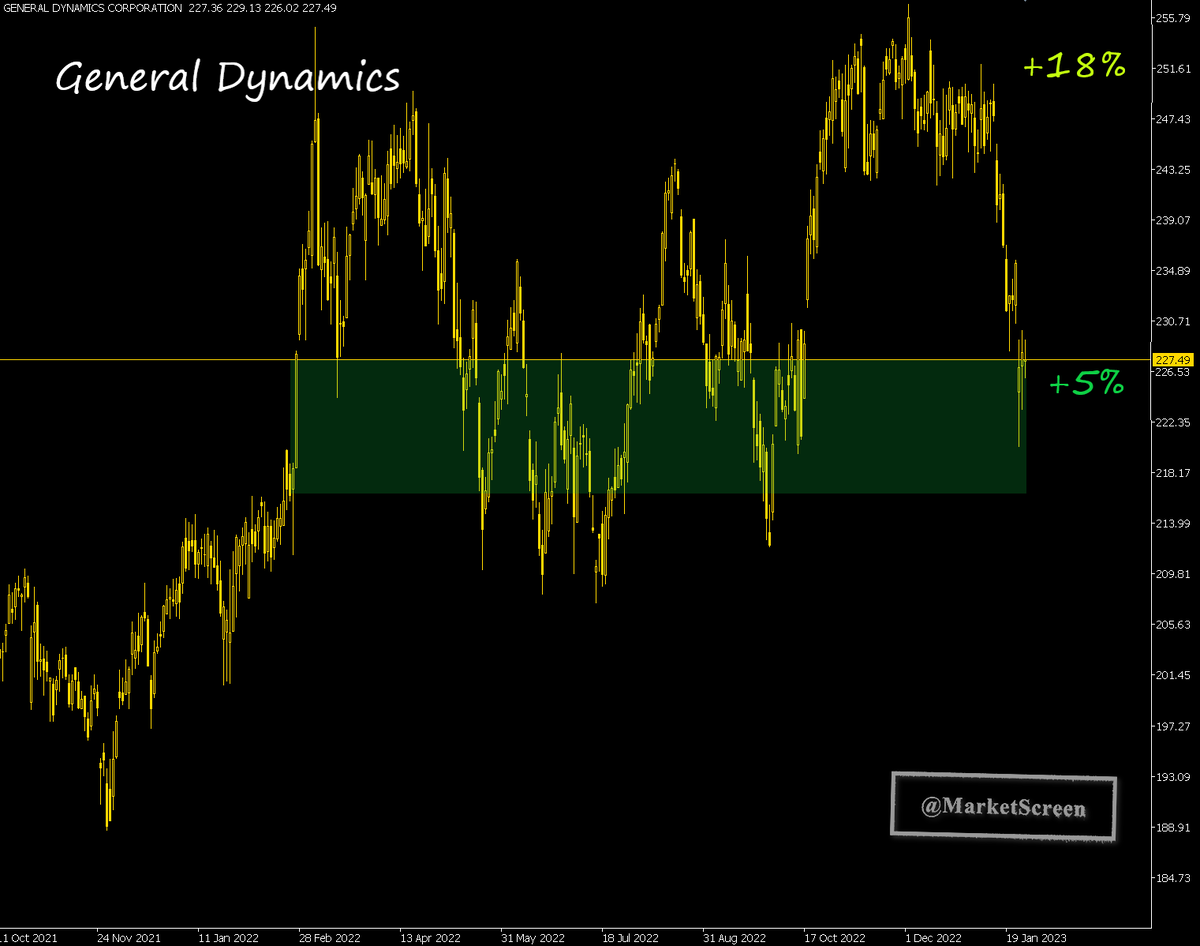Click the 13 Apr 2022 date label
This screenshot has width=1200, height=946.
pyautogui.click(x=432, y=939)
